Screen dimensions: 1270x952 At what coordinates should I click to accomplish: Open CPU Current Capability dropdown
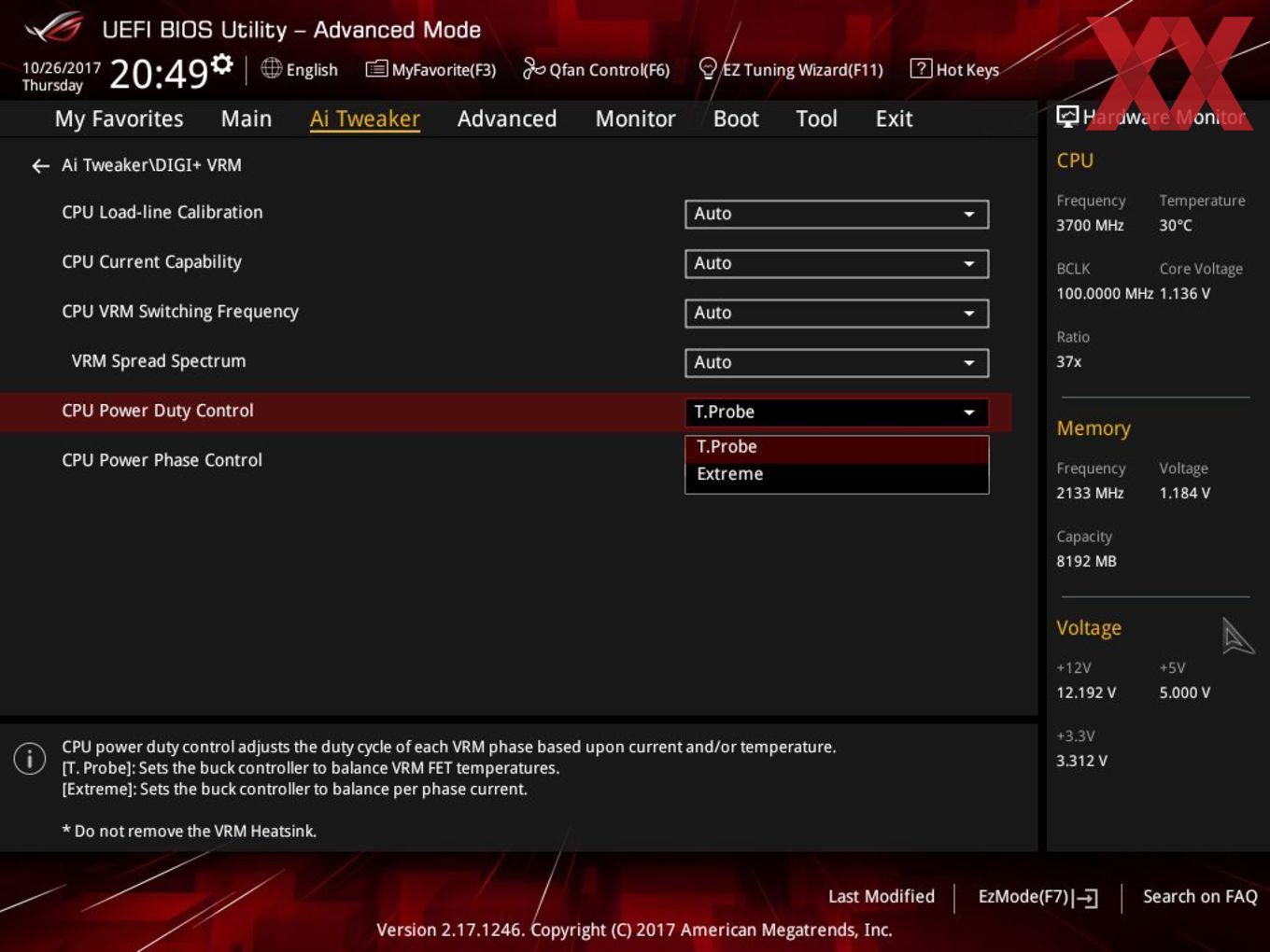[837, 263]
